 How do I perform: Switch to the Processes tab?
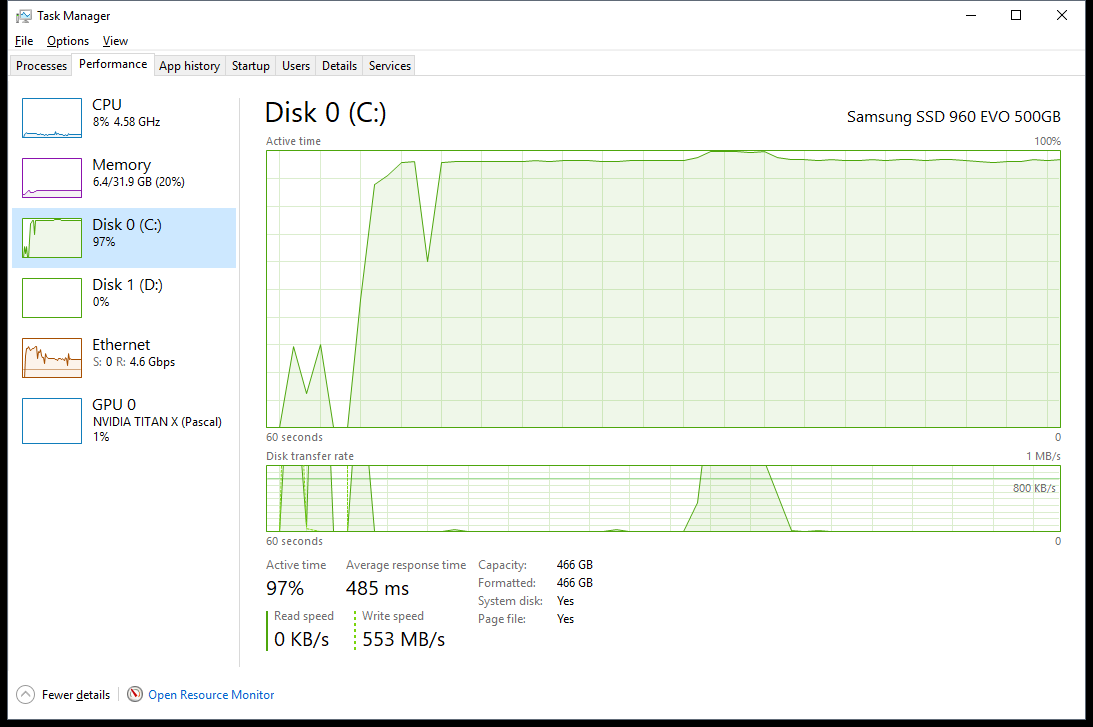pos(42,66)
